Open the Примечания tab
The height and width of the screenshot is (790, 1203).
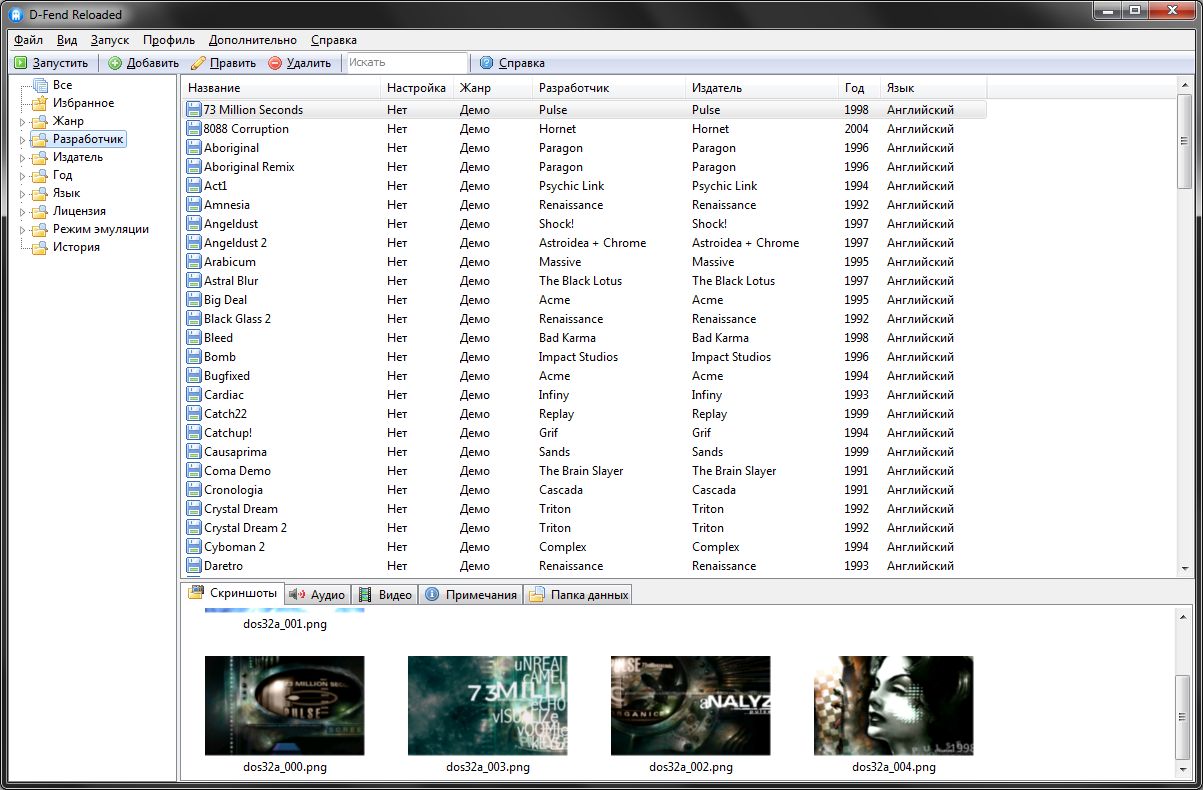click(x=471, y=595)
